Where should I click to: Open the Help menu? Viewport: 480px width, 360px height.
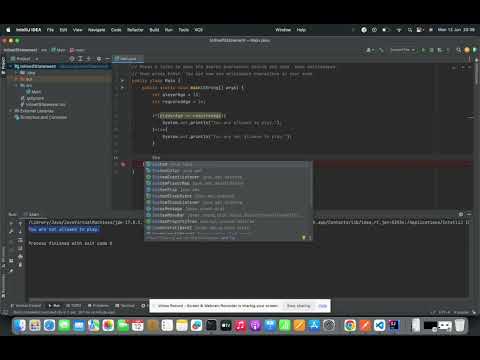[301, 30]
